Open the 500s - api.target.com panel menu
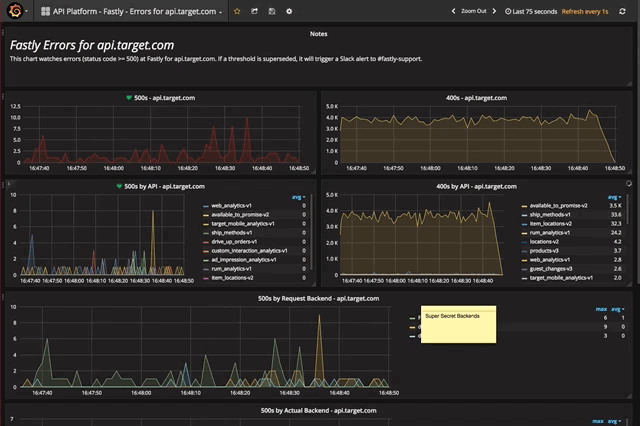The width and height of the screenshot is (640, 426). pos(164,98)
